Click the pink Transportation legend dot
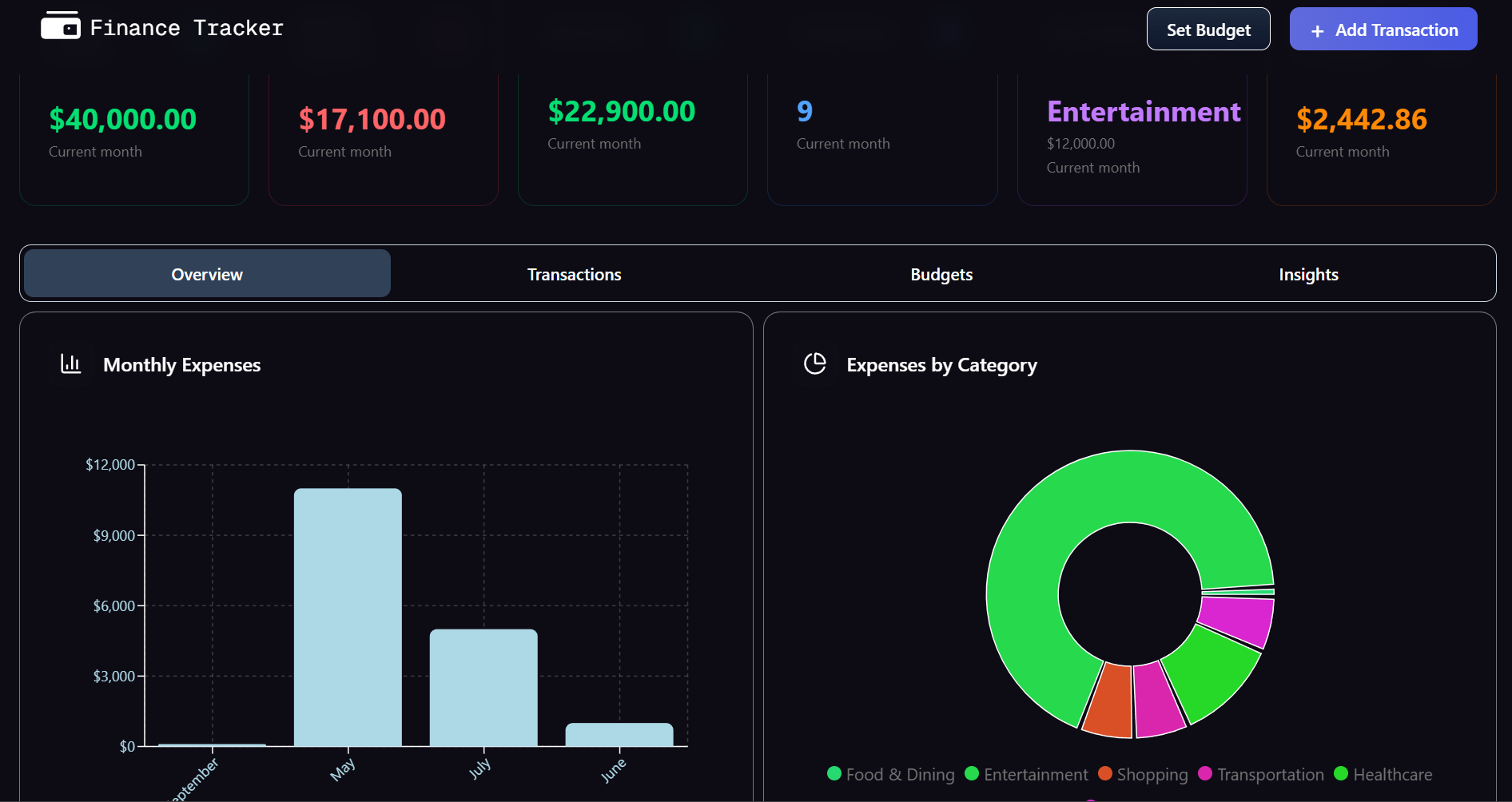Image resolution: width=1512 pixels, height=802 pixels. 1205,773
